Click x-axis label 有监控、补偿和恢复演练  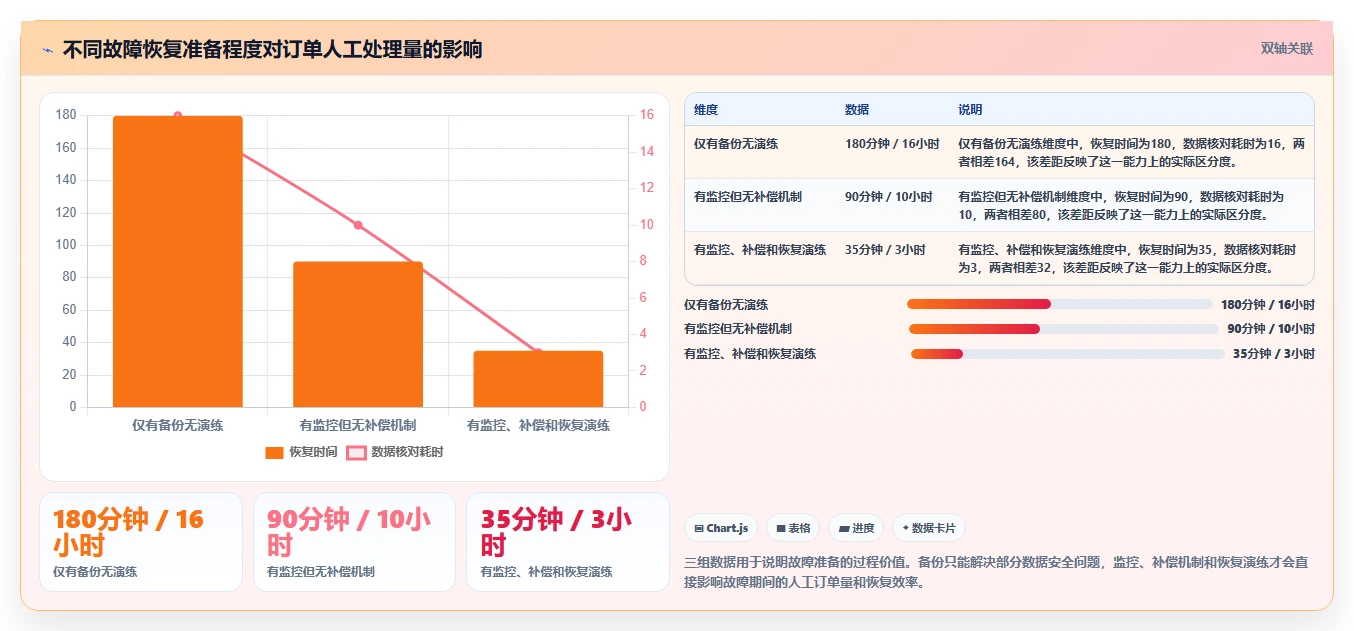pos(538,425)
